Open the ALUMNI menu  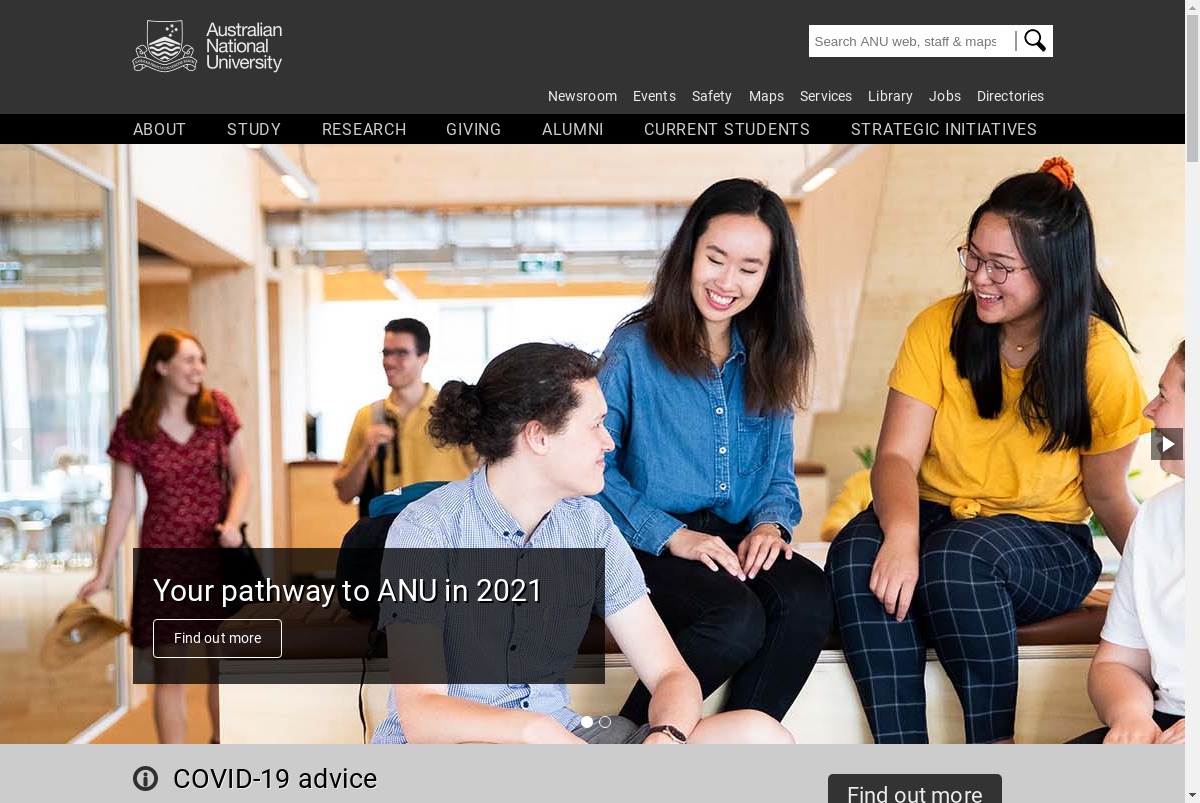573,129
